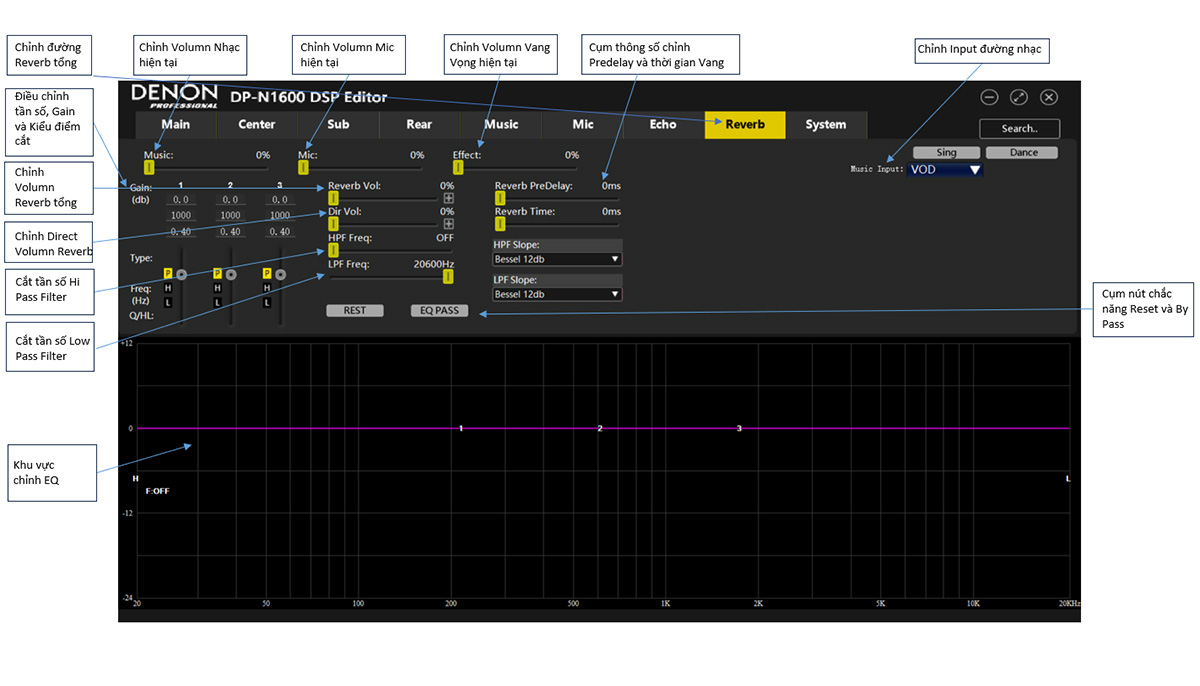Open the Main tab
Viewport: 1200px width, 686px height.
point(175,125)
